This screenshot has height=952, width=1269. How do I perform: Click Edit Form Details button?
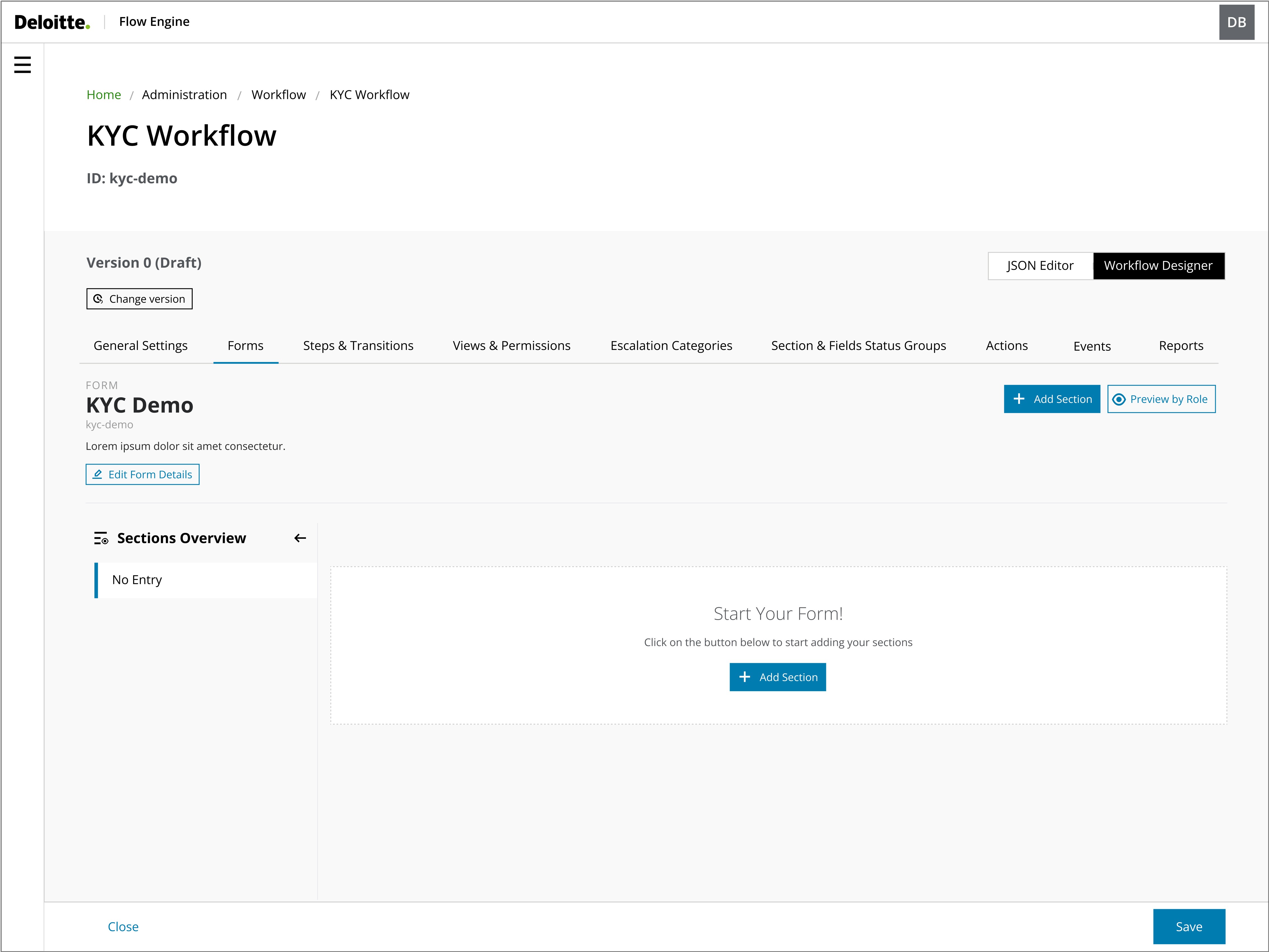[142, 474]
